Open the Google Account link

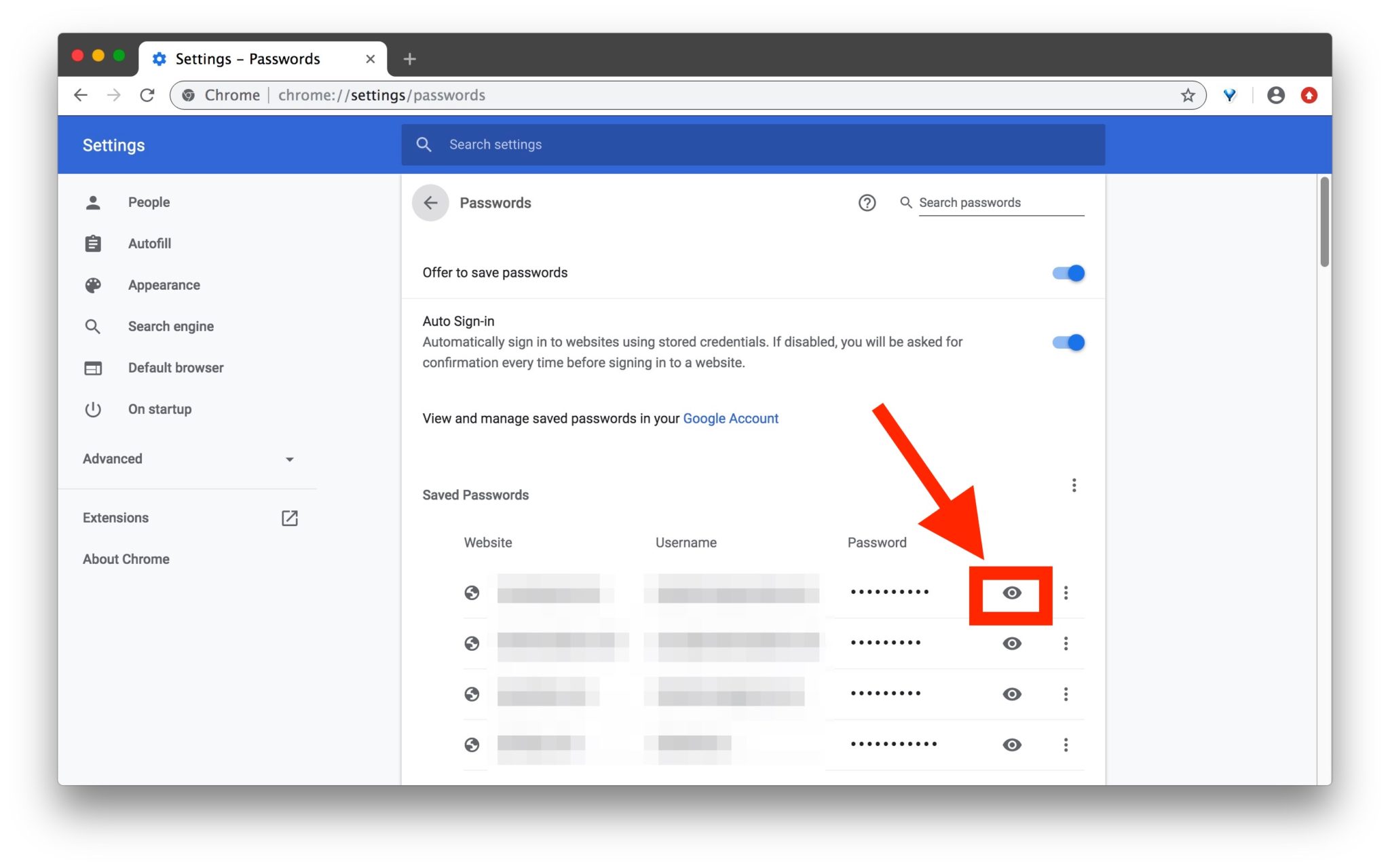(x=730, y=419)
